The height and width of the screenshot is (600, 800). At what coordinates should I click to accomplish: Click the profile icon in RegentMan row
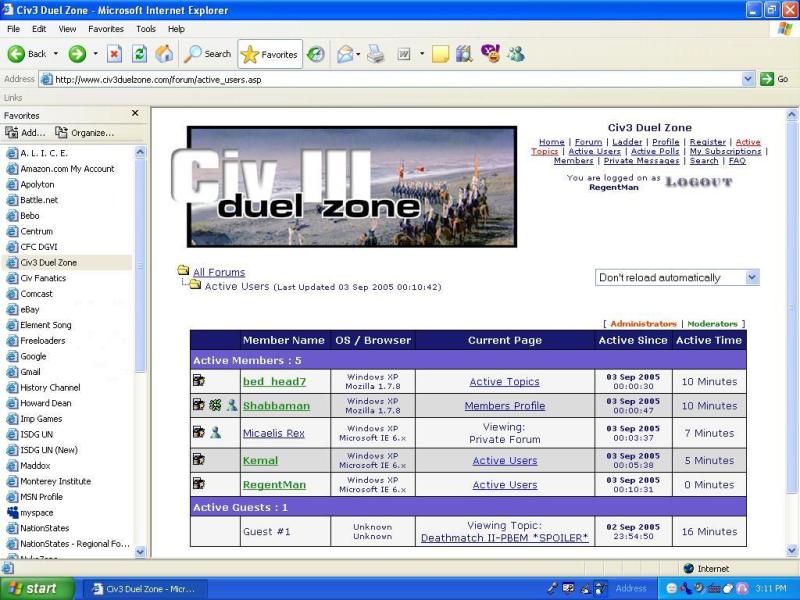pos(199,483)
